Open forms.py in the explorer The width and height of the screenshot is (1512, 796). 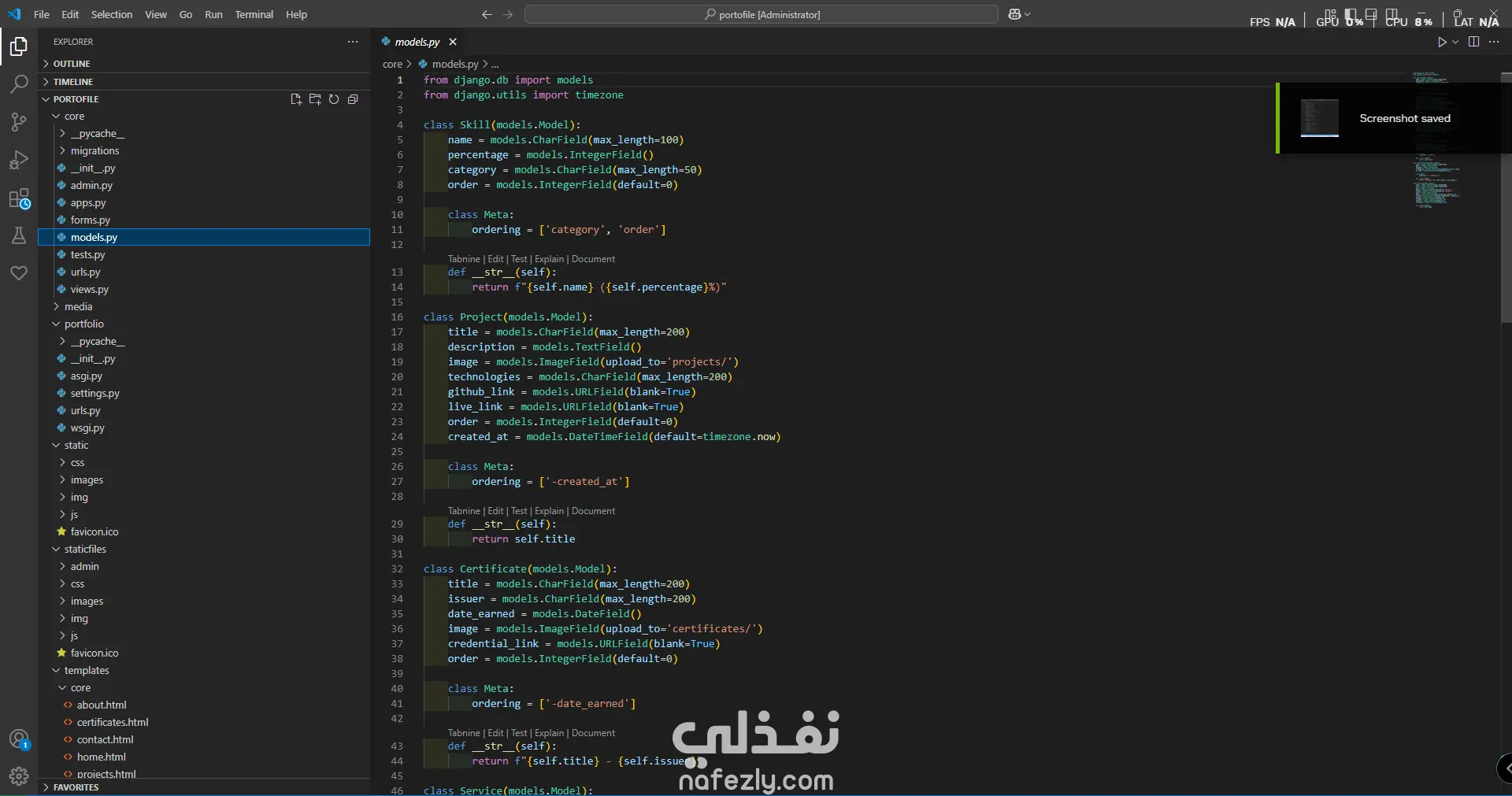(91, 220)
